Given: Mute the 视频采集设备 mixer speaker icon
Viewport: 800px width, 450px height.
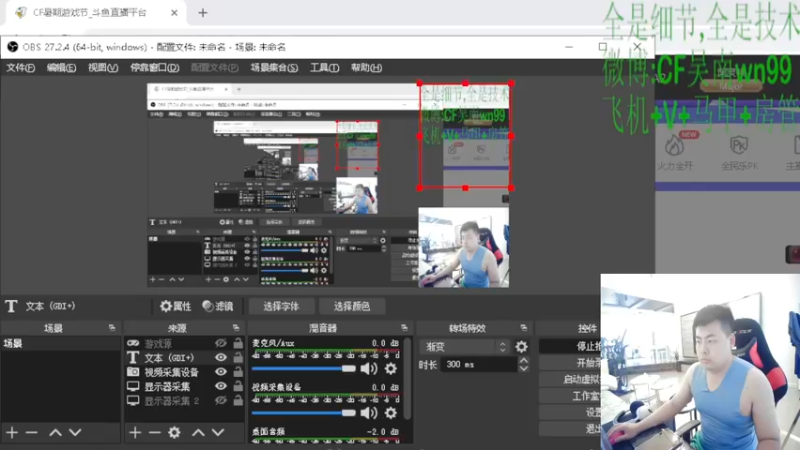Looking at the screenshot, I should tap(369, 413).
